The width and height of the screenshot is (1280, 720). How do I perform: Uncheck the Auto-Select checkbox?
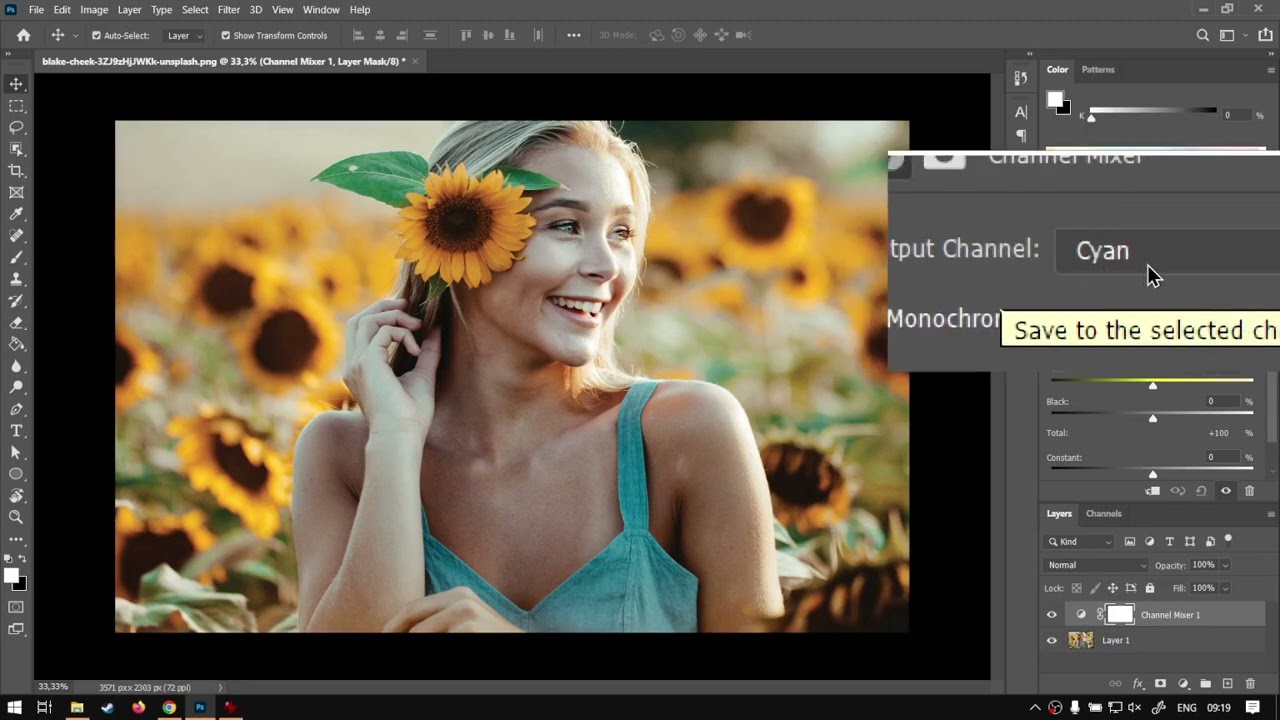click(x=97, y=35)
